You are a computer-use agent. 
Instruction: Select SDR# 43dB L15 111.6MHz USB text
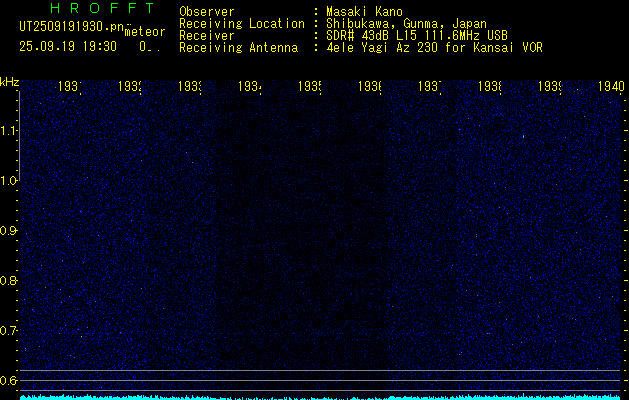417,36
